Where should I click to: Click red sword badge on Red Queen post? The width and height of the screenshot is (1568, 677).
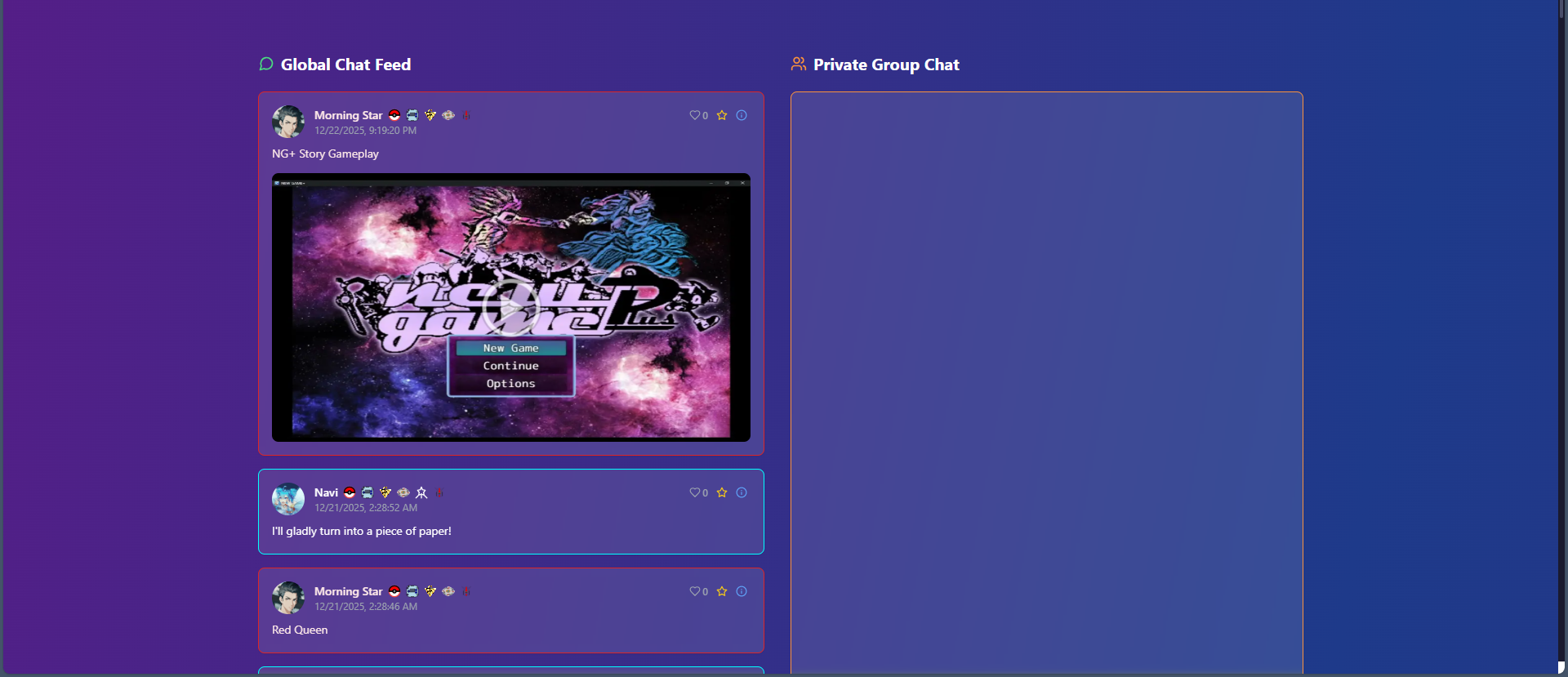click(466, 591)
